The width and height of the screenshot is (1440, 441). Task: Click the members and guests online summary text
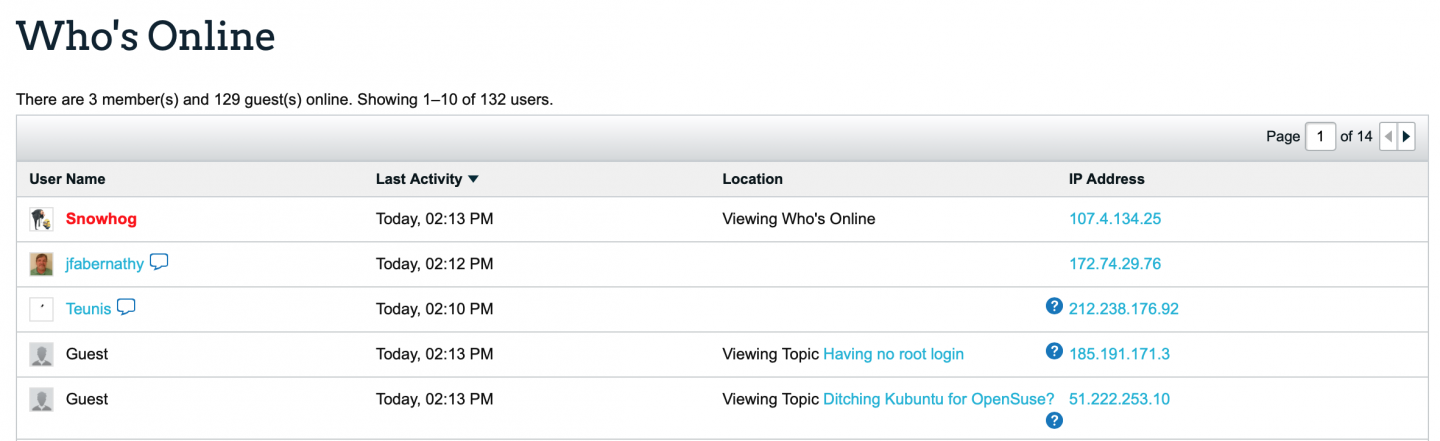tap(285, 100)
